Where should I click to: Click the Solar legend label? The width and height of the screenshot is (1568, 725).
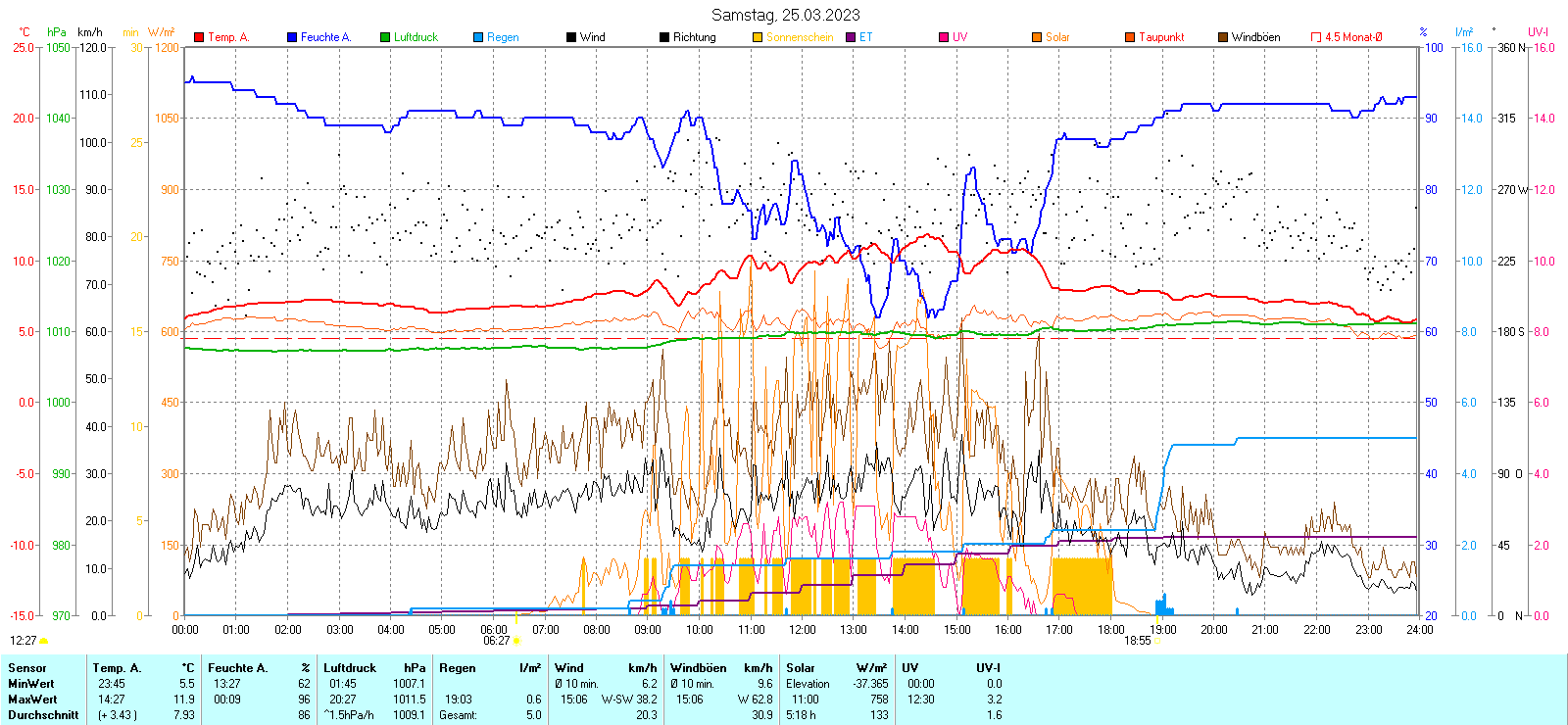pyautogui.click(x=1057, y=37)
